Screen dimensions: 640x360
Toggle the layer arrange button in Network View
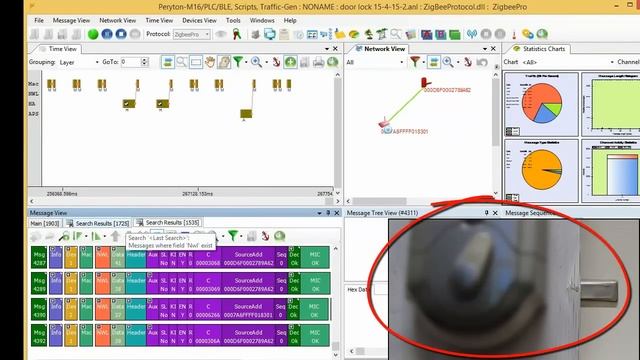coord(434,62)
